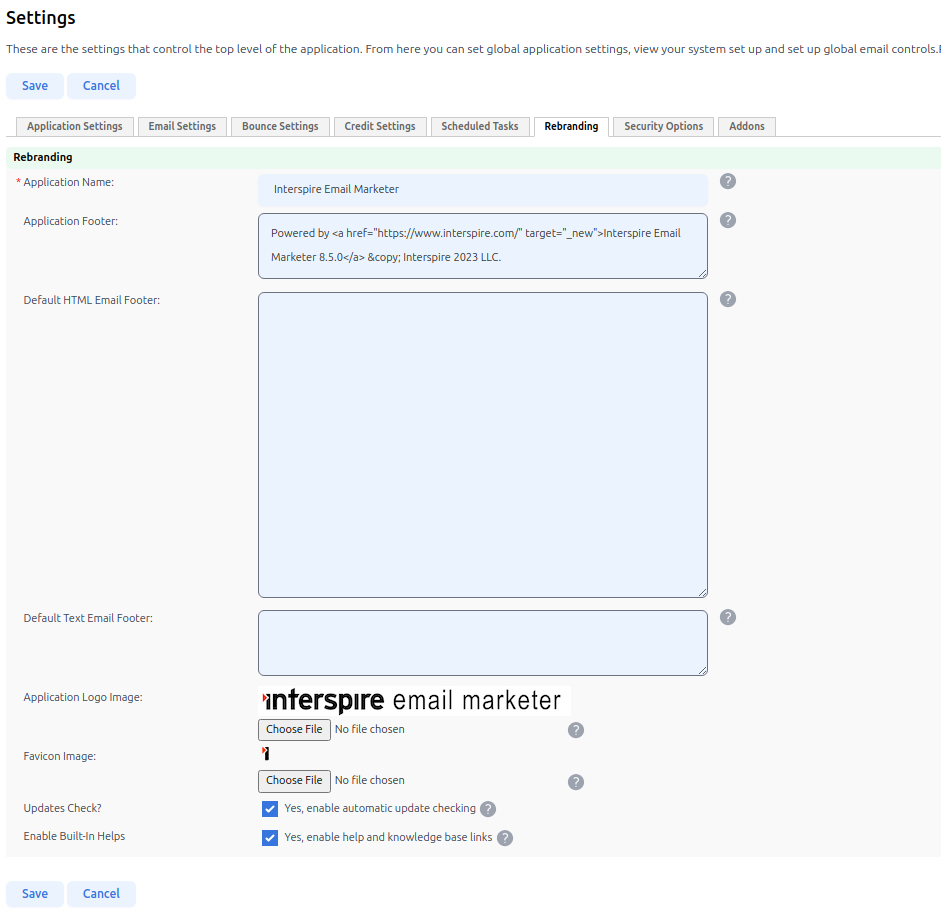Click the 'Default HTML Email Footer:' label
Image resolution: width=941 pixels, height=920 pixels.
click(x=92, y=300)
